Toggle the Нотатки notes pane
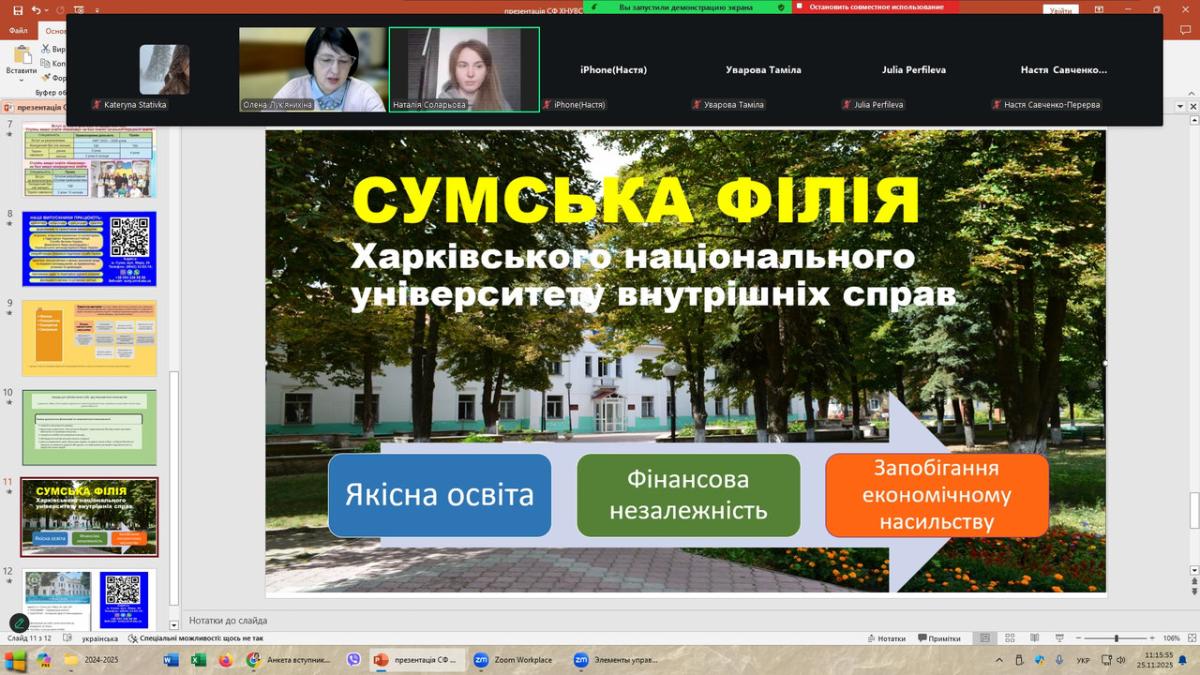The width and height of the screenshot is (1200, 675). (x=886, y=638)
